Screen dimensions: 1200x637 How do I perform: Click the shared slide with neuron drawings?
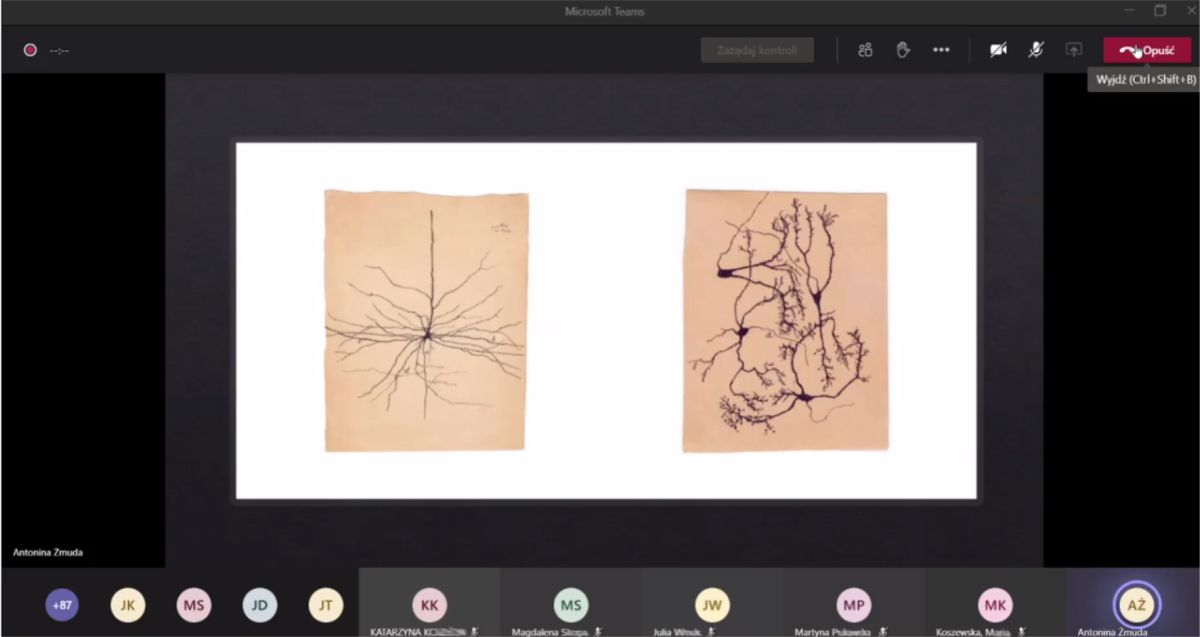[x=605, y=320]
